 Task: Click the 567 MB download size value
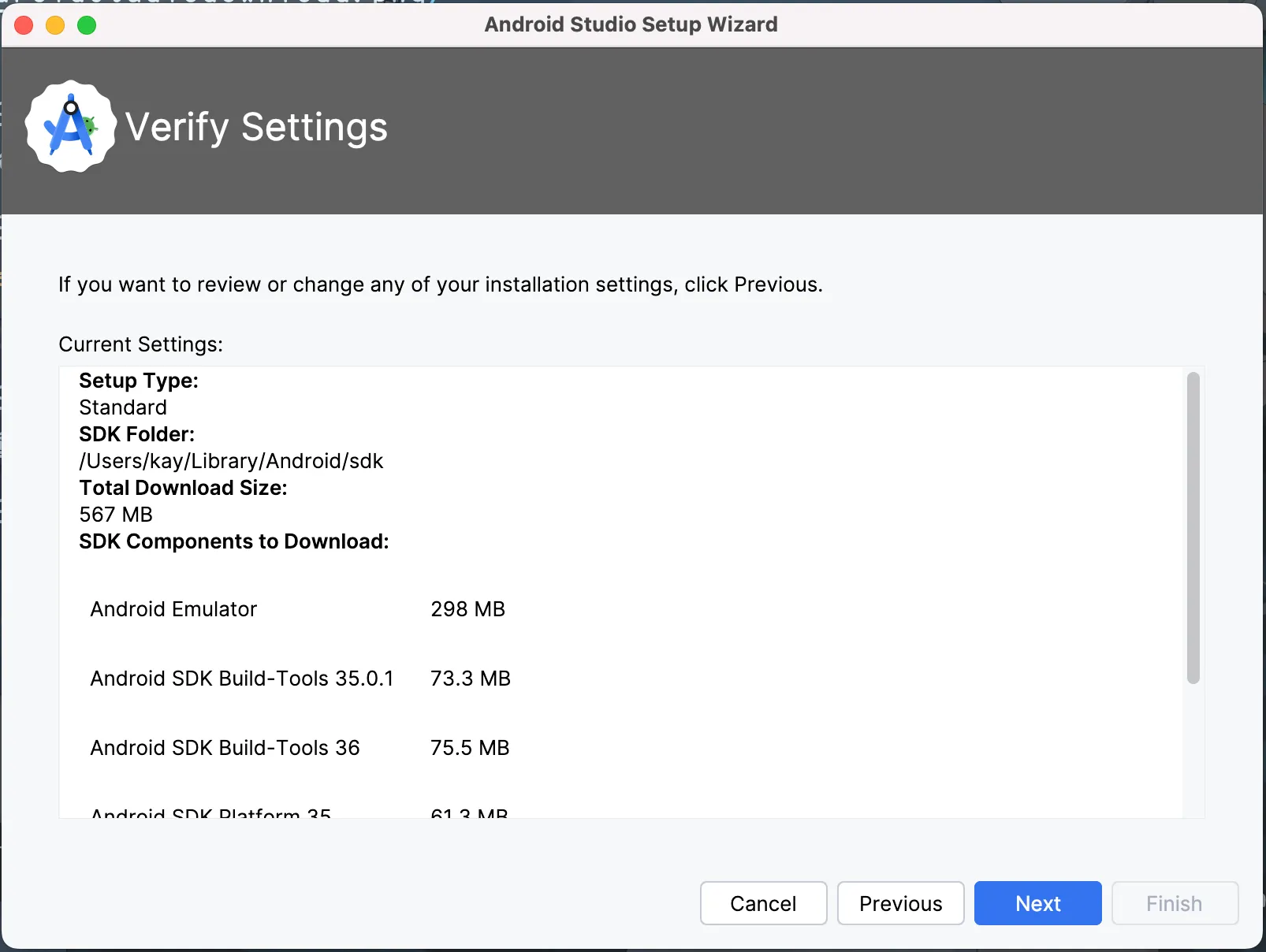point(116,515)
